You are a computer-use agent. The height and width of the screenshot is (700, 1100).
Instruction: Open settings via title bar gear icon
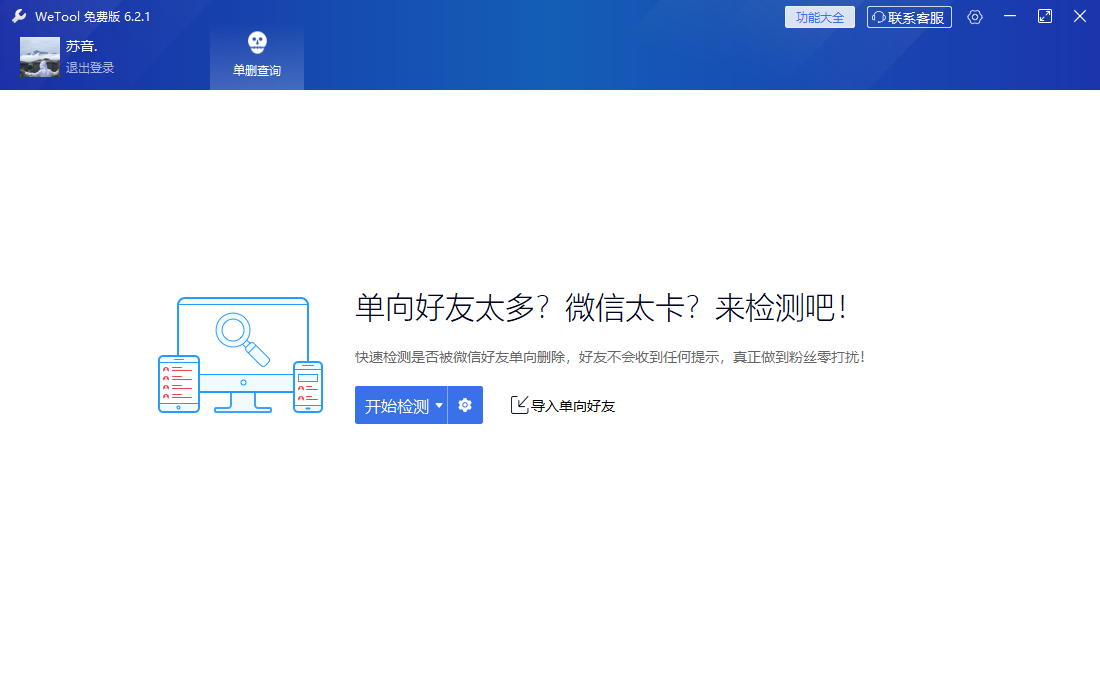[x=975, y=17]
